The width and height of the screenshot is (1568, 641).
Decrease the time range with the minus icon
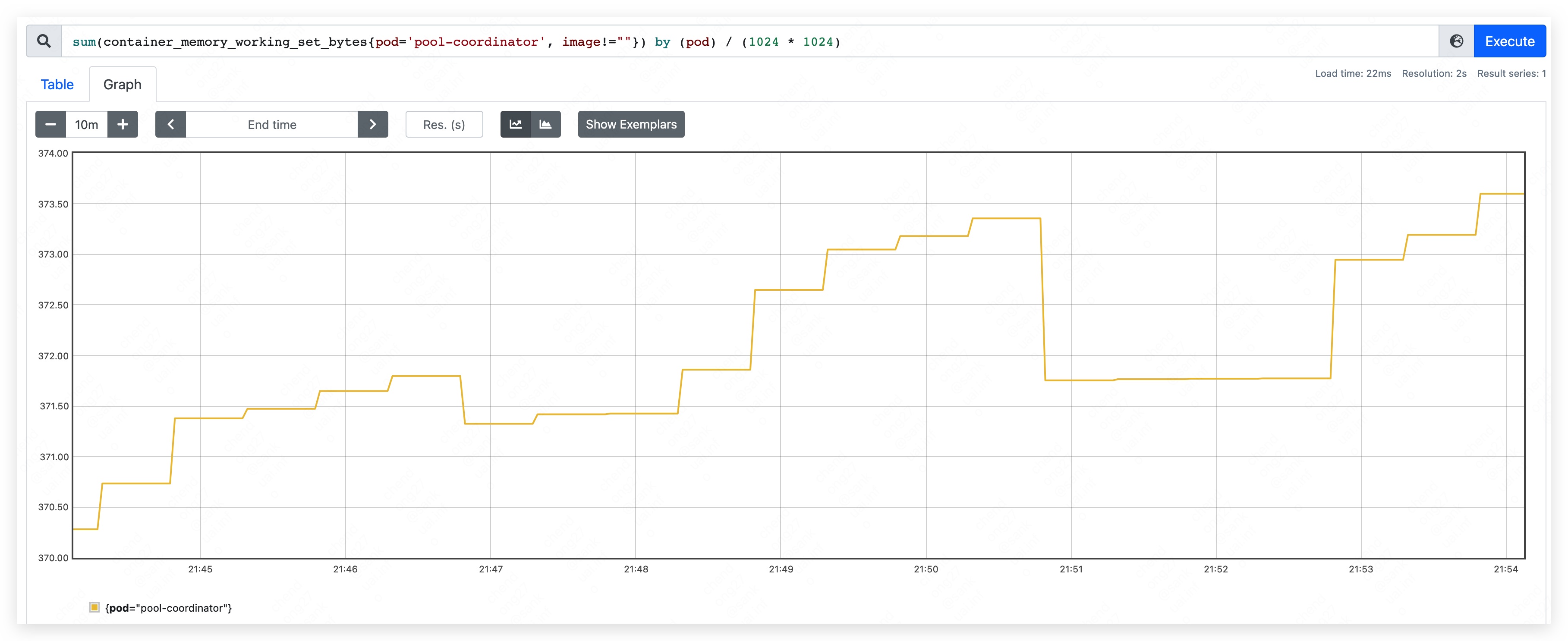50,124
